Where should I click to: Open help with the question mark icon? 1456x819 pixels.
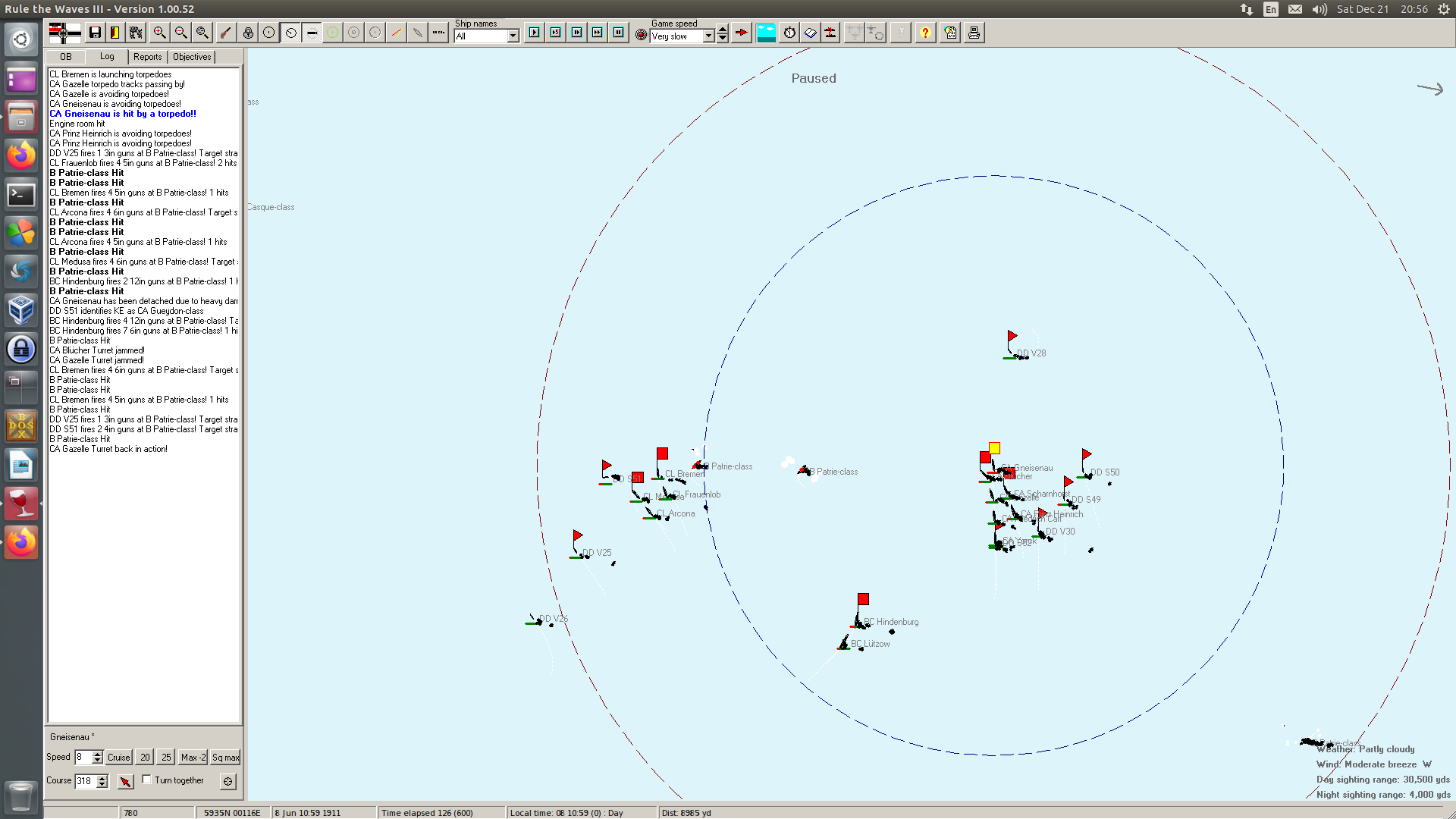pos(925,33)
